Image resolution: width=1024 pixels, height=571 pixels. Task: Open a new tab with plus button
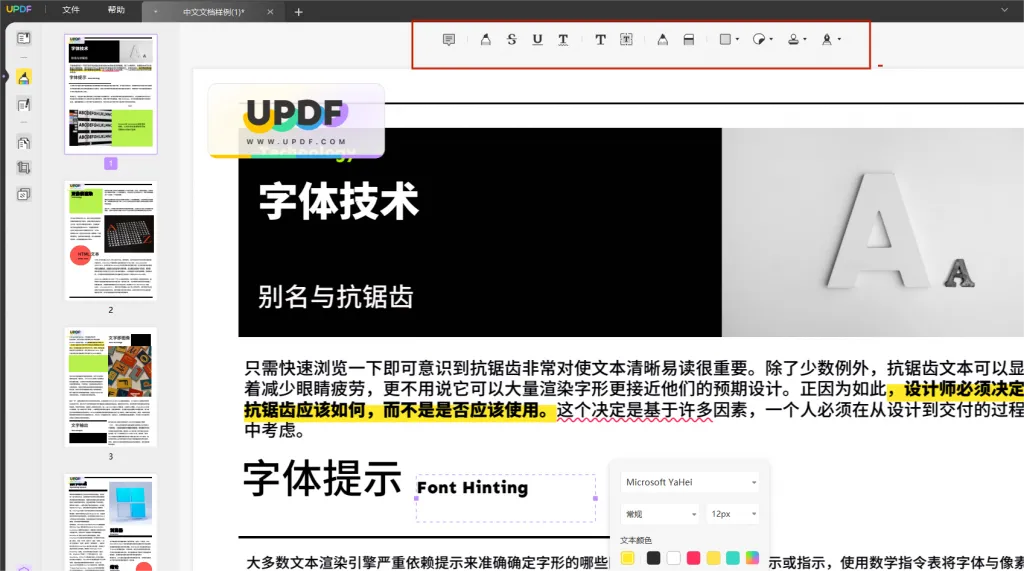[298, 12]
